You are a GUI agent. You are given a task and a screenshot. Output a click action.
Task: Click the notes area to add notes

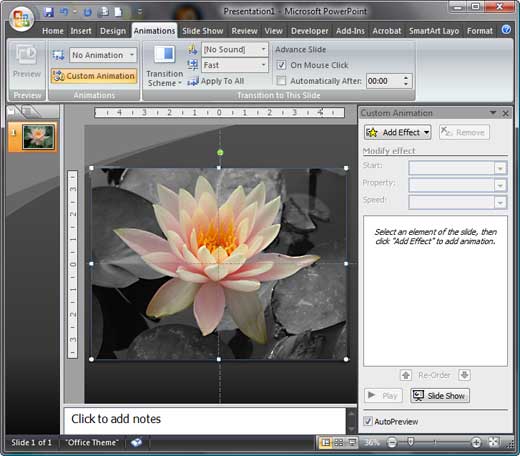(204, 420)
